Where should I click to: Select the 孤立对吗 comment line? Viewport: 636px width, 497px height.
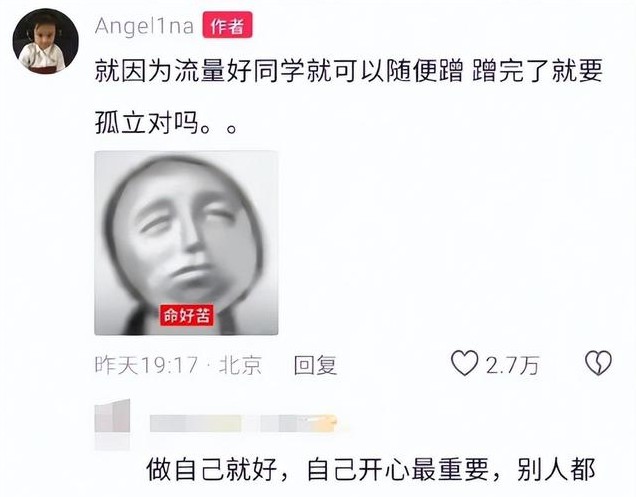165,123
